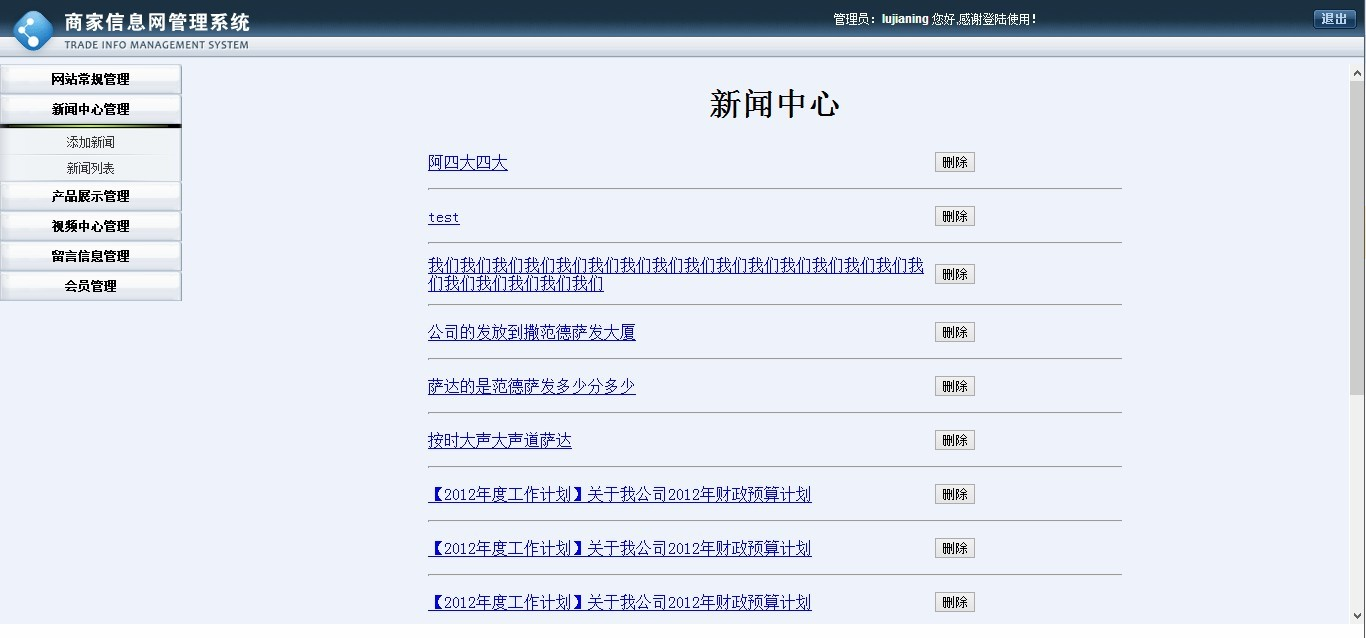This screenshot has width=1366, height=638.
Task: Open the news link 萨达的是范德萨发多少分多少
Action: [x=532, y=386]
